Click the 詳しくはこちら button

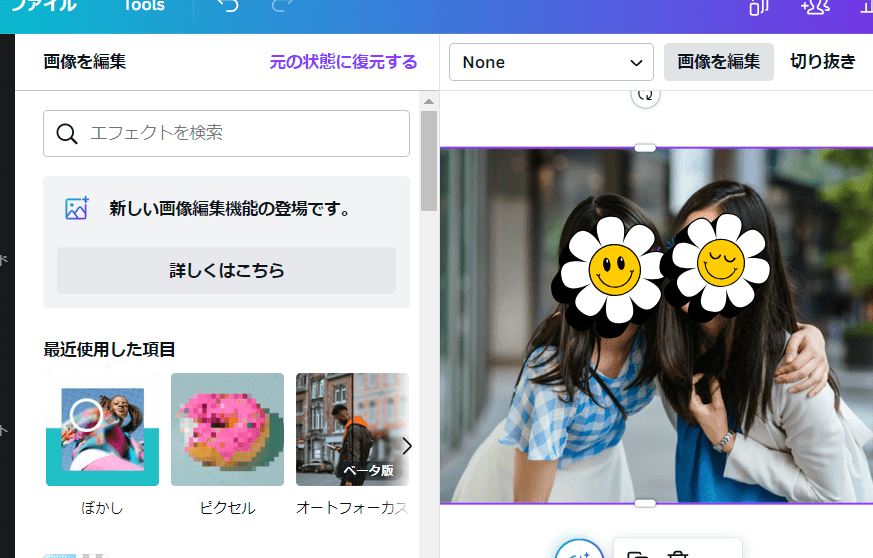pos(226,271)
